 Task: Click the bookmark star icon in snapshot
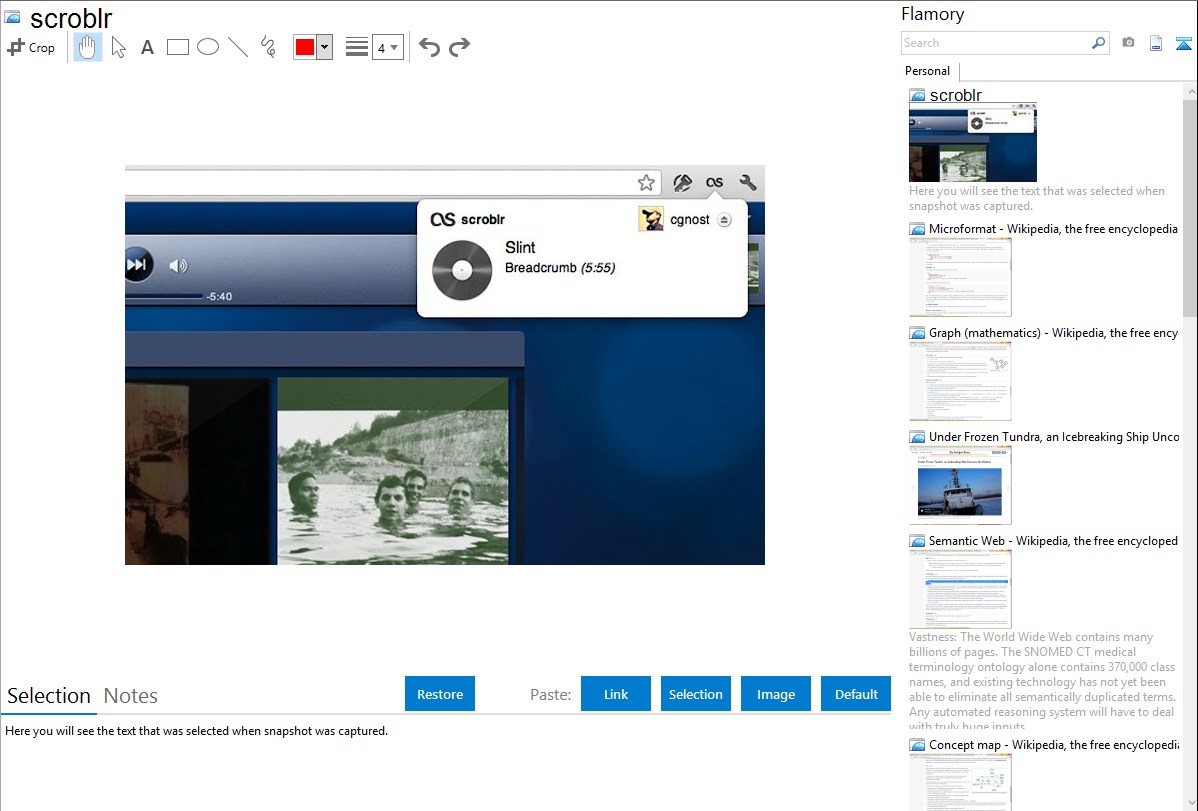pyautogui.click(x=646, y=183)
